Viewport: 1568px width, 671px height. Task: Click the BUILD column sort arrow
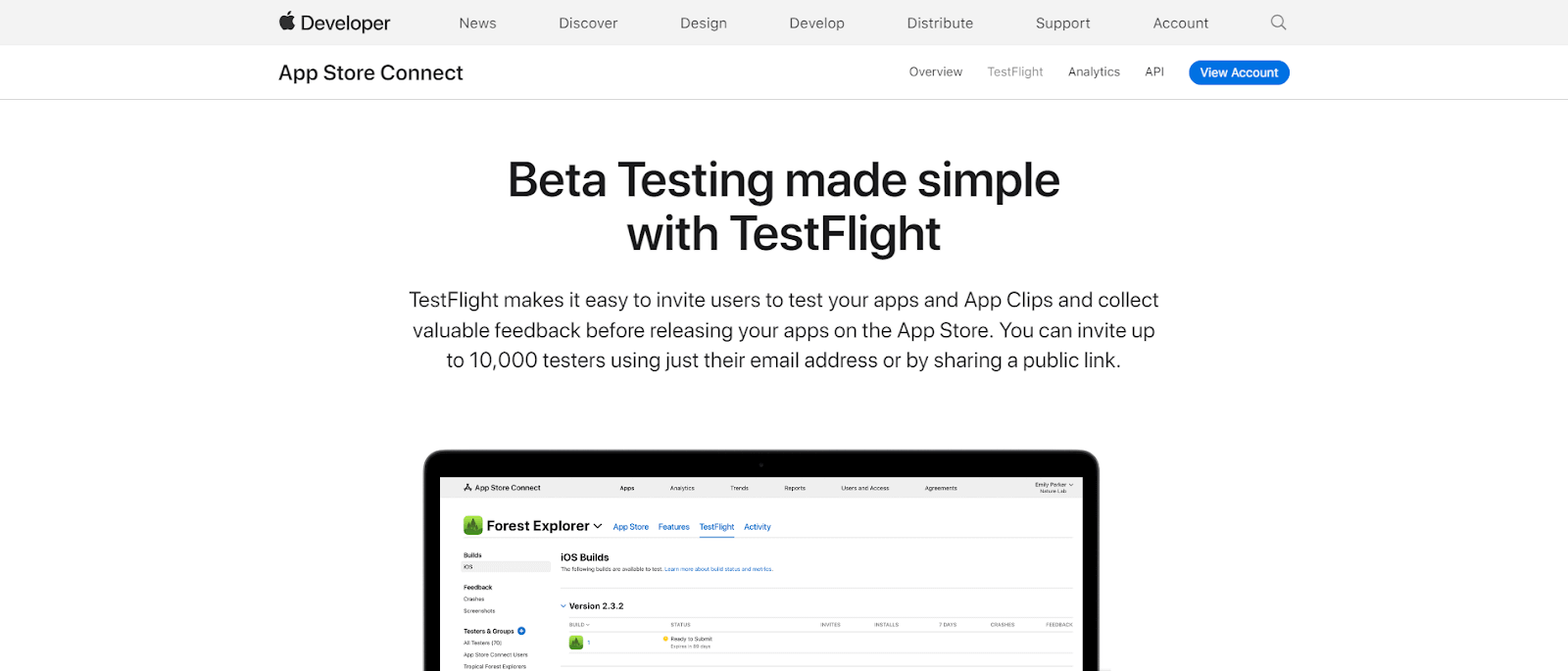click(x=588, y=625)
